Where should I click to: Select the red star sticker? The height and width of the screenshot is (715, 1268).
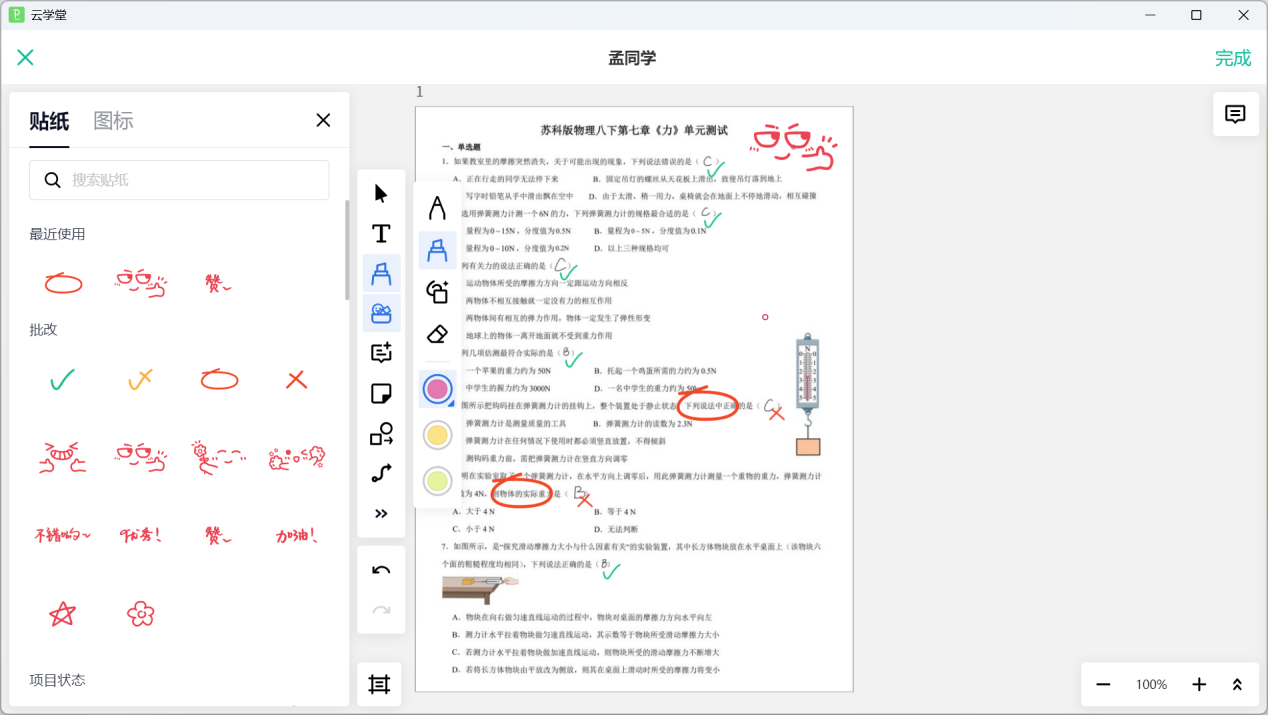point(63,613)
